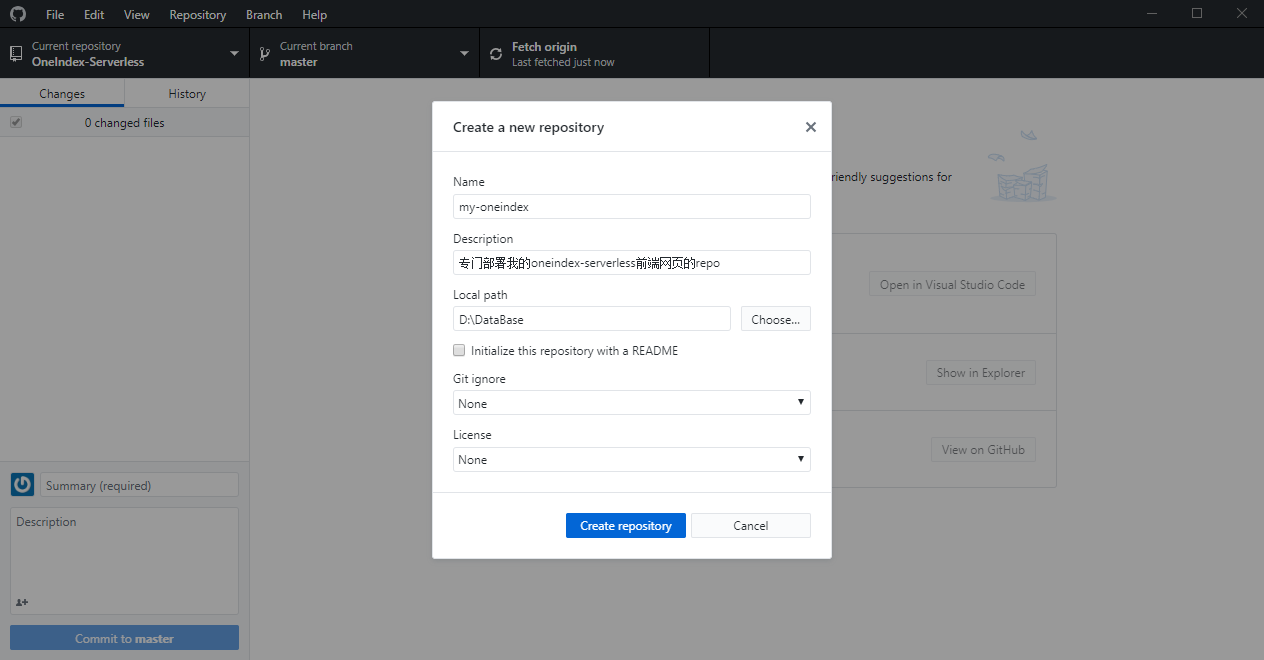Image resolution: width=1264 pixels, height=660 pixels.
Task: Open the Git ignore dropdown
Action: point(631,403)
